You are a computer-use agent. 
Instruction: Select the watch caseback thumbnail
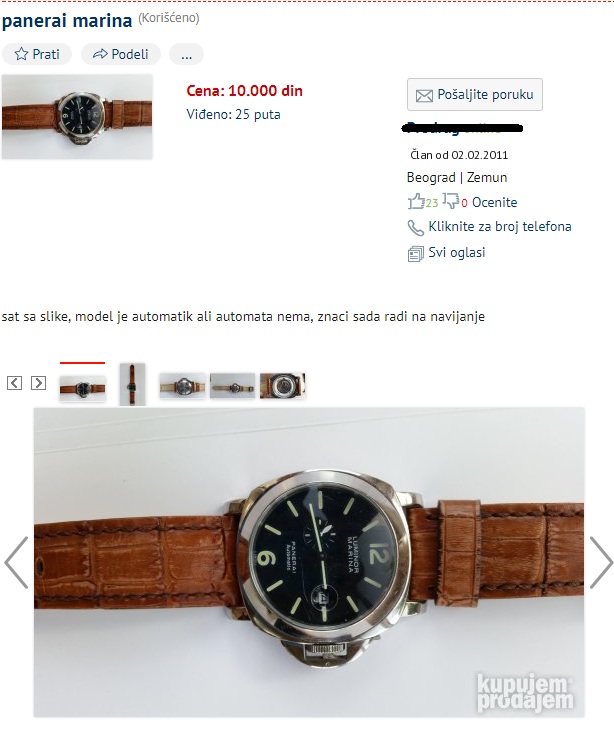point(283,386)
